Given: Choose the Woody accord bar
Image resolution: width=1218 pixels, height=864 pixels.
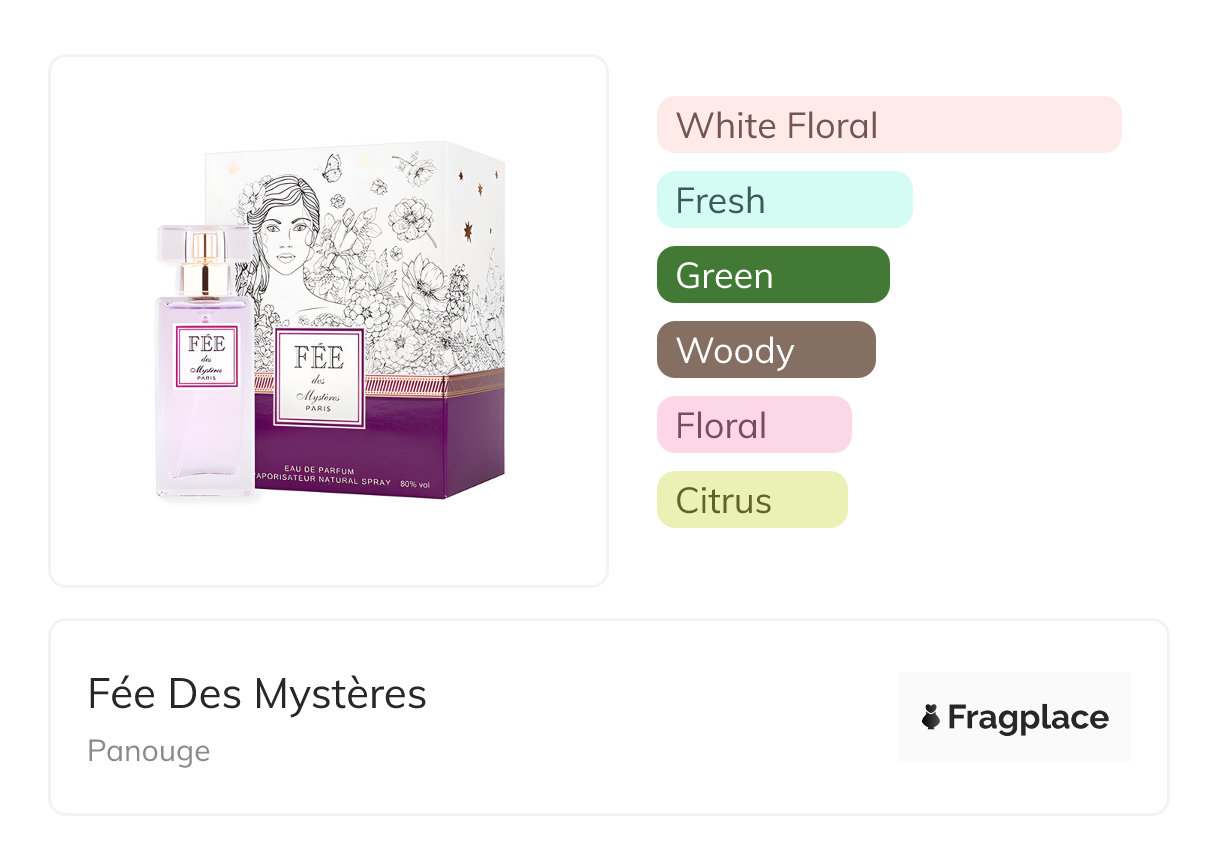Looking at the screenshot, I should click(x=766, y=350).
